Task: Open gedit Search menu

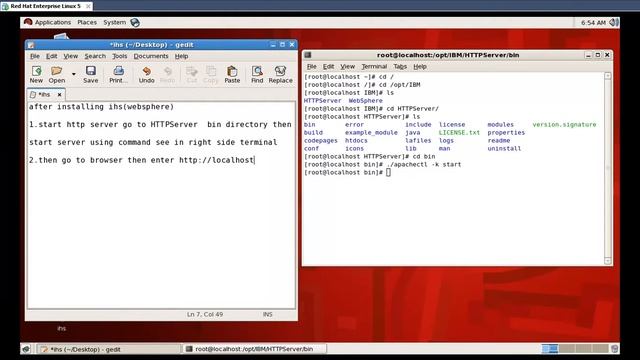Action: tap(95, 56)
